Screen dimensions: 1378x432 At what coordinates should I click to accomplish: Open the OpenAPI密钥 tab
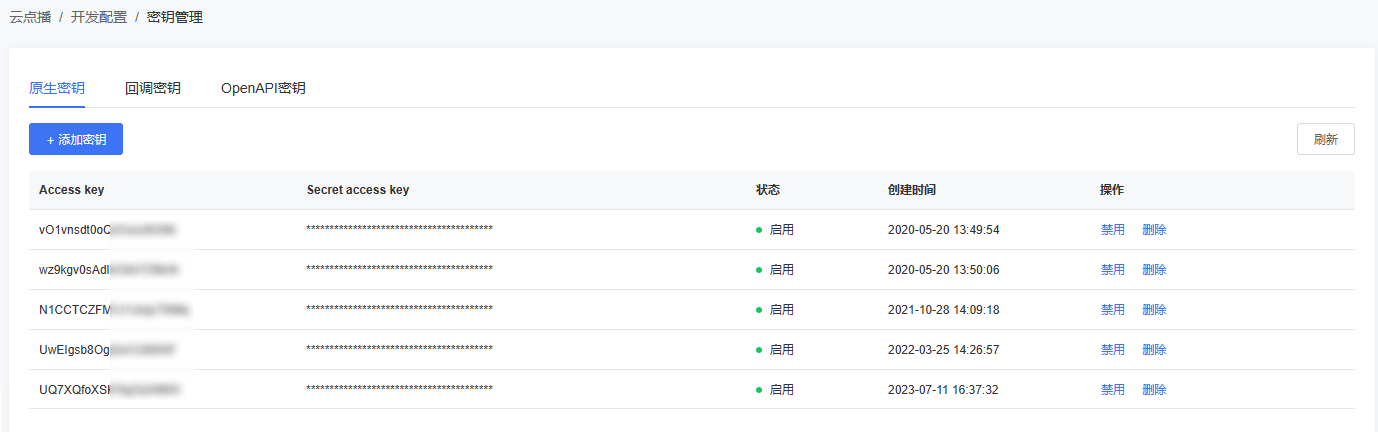tap(263, 88)
